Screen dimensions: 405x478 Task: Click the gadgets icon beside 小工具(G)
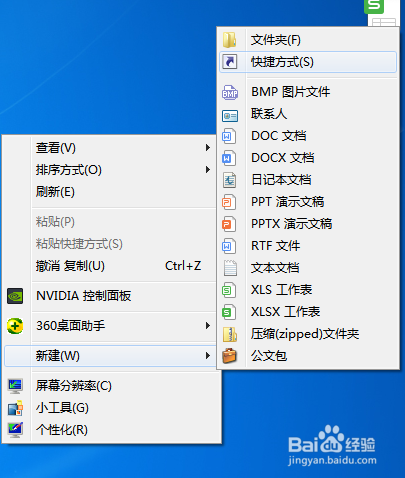point(15,408)
